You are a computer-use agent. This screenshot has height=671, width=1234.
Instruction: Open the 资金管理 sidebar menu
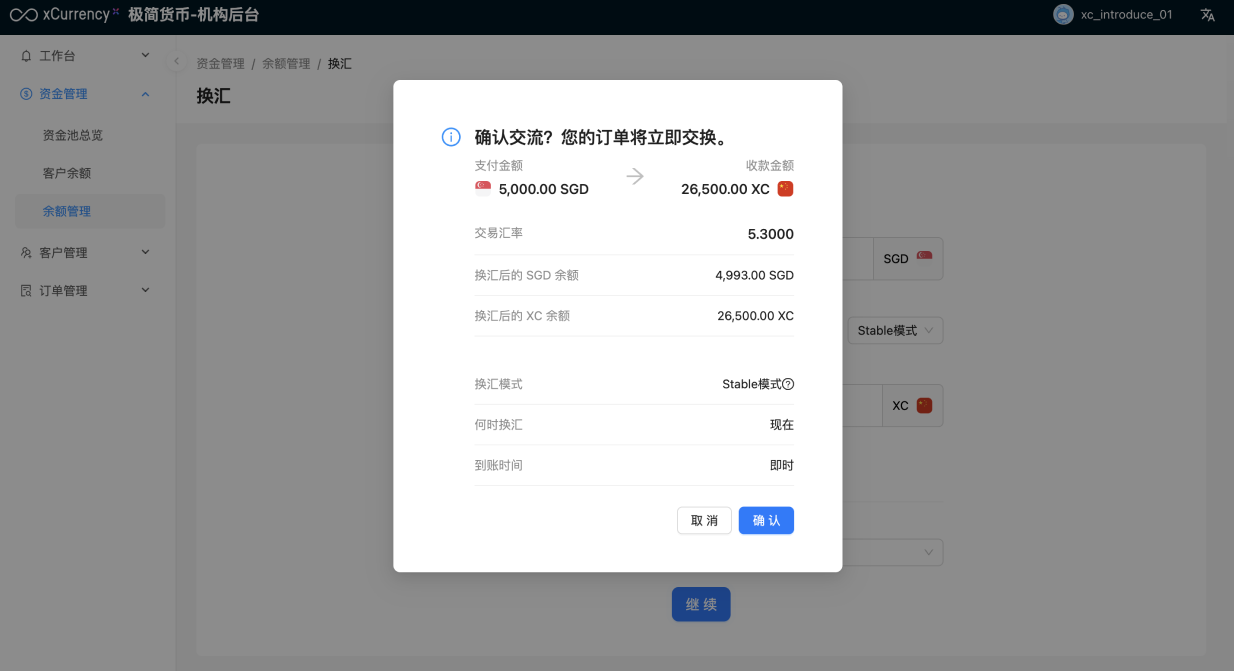pyautogui.click(x=88, y=94)
